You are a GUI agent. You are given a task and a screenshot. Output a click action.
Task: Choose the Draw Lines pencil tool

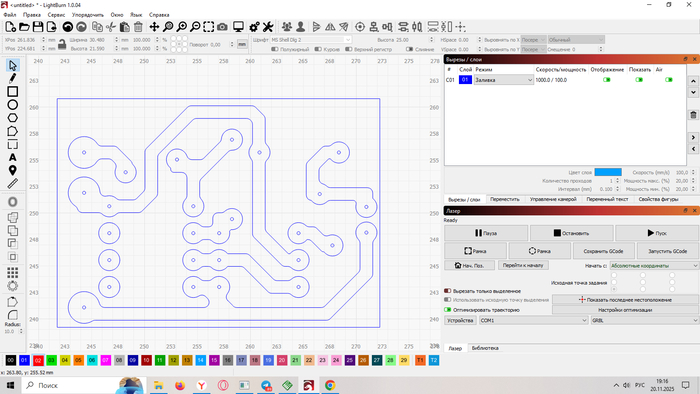pos(12,79)
